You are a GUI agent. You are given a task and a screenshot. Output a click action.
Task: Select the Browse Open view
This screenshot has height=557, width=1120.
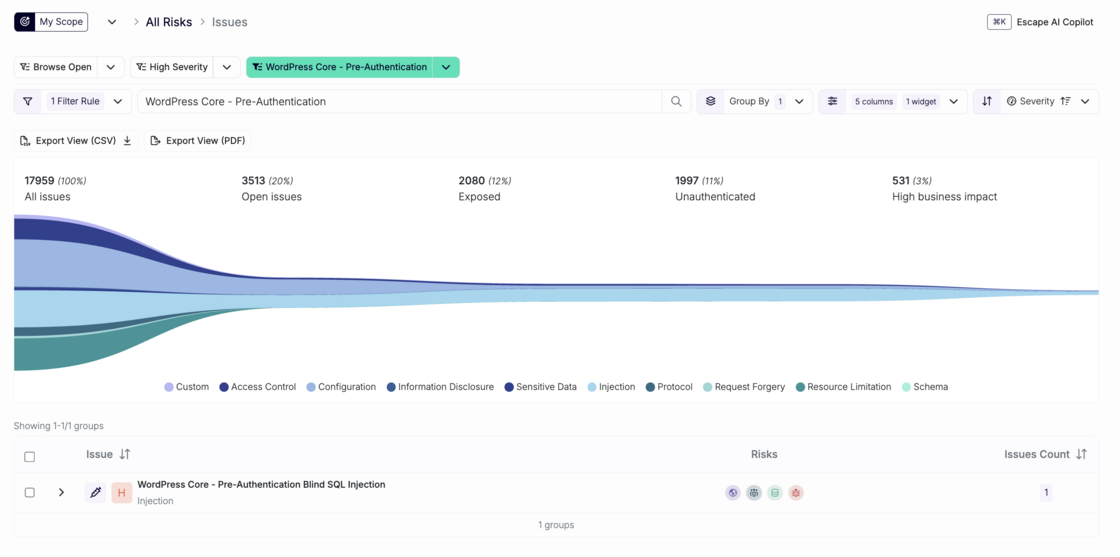coord(56,67)
